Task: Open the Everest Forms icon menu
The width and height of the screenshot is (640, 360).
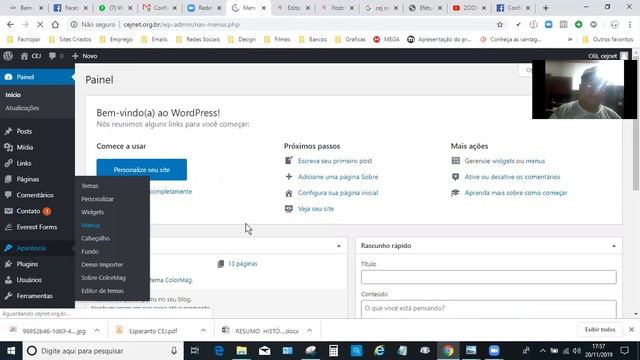Action: tap(9, 227)
